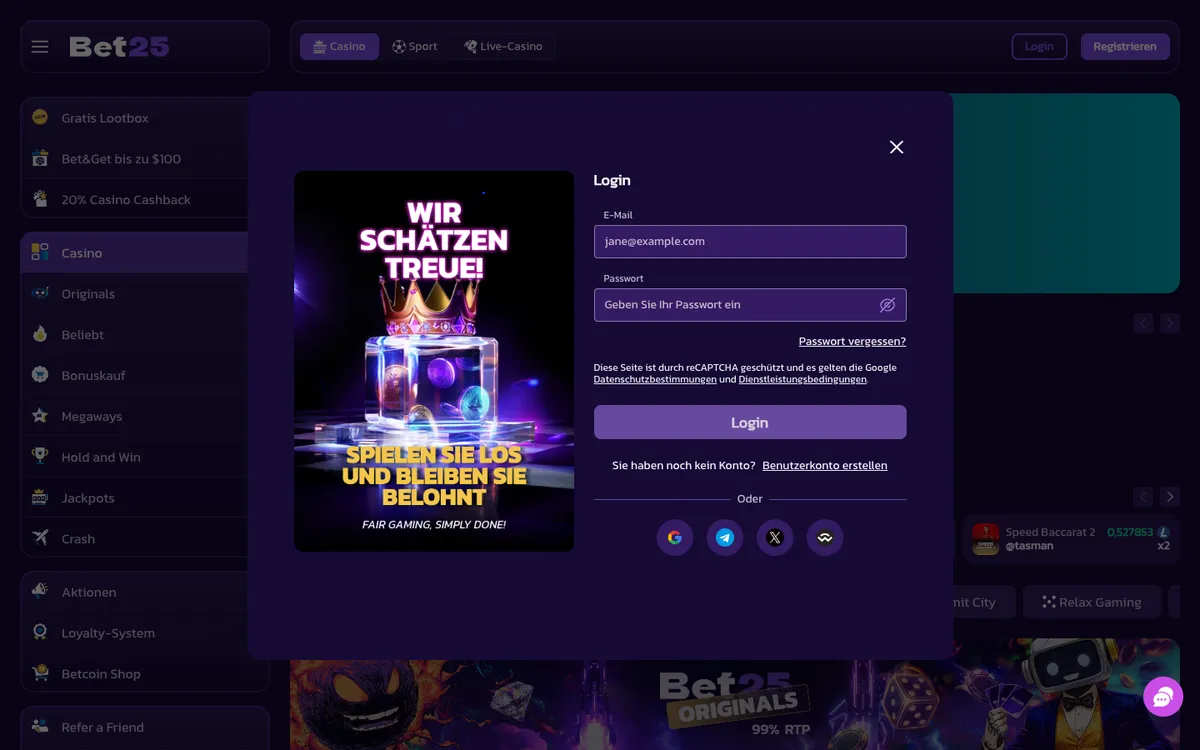The height and width of the screenshot is (750, 1200).
Task: Open Gratis Lootbox in sidebar
Action: [x=134, y=118]
